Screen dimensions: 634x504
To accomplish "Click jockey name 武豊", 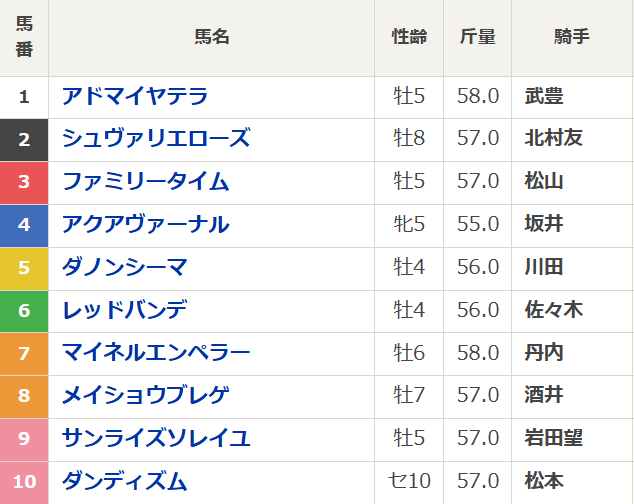I will pyautogui.click(x=544, y=96).
